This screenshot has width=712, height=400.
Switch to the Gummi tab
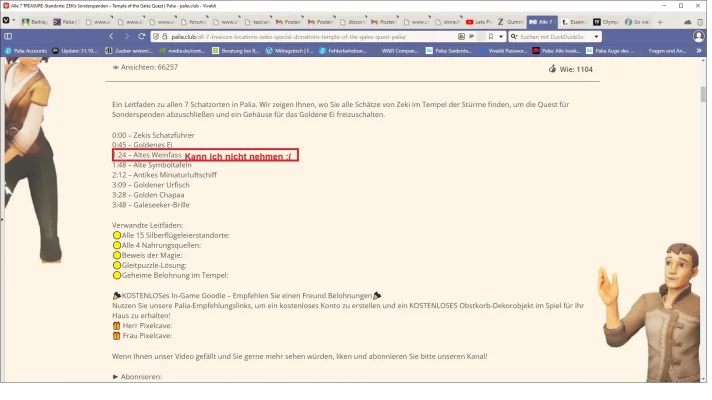(x=510, y=22)
